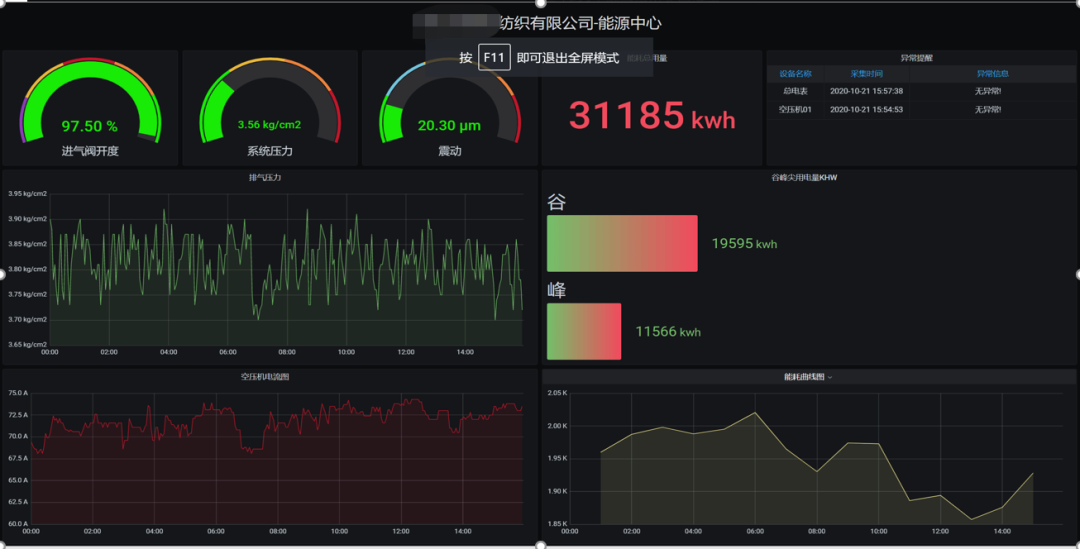Click the right-edge middle resize handle
Viewport: 1080px width, 549px height.
1077,274
